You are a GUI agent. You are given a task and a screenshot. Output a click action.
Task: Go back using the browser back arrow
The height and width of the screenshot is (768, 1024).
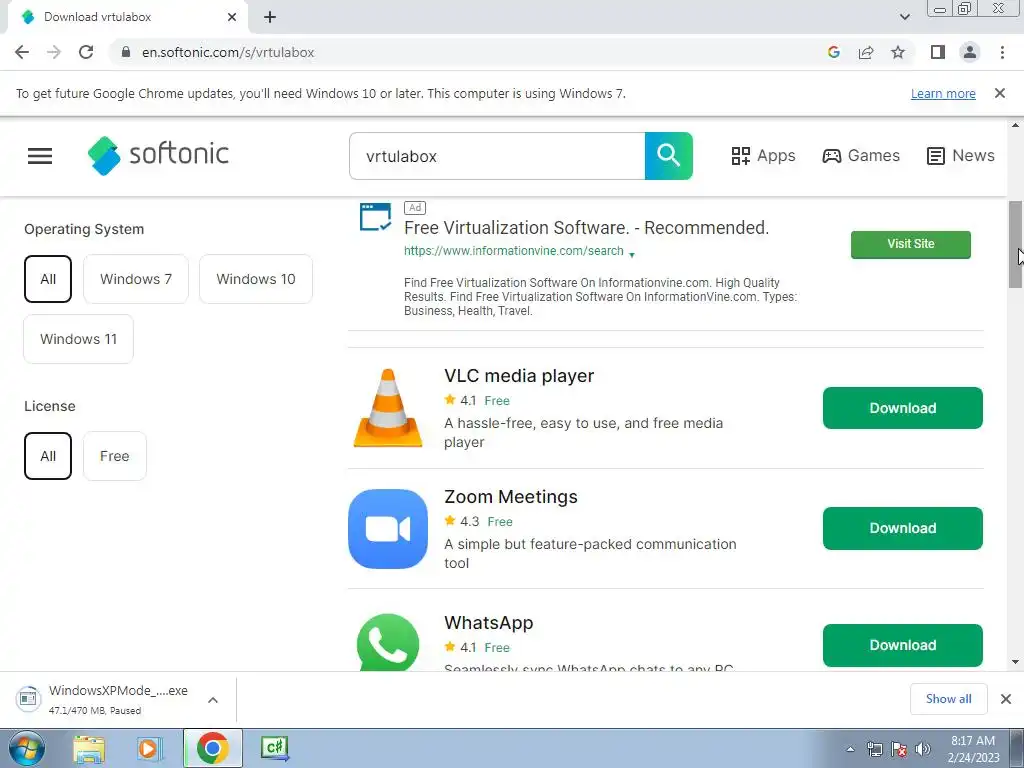(x=22, y=52)
